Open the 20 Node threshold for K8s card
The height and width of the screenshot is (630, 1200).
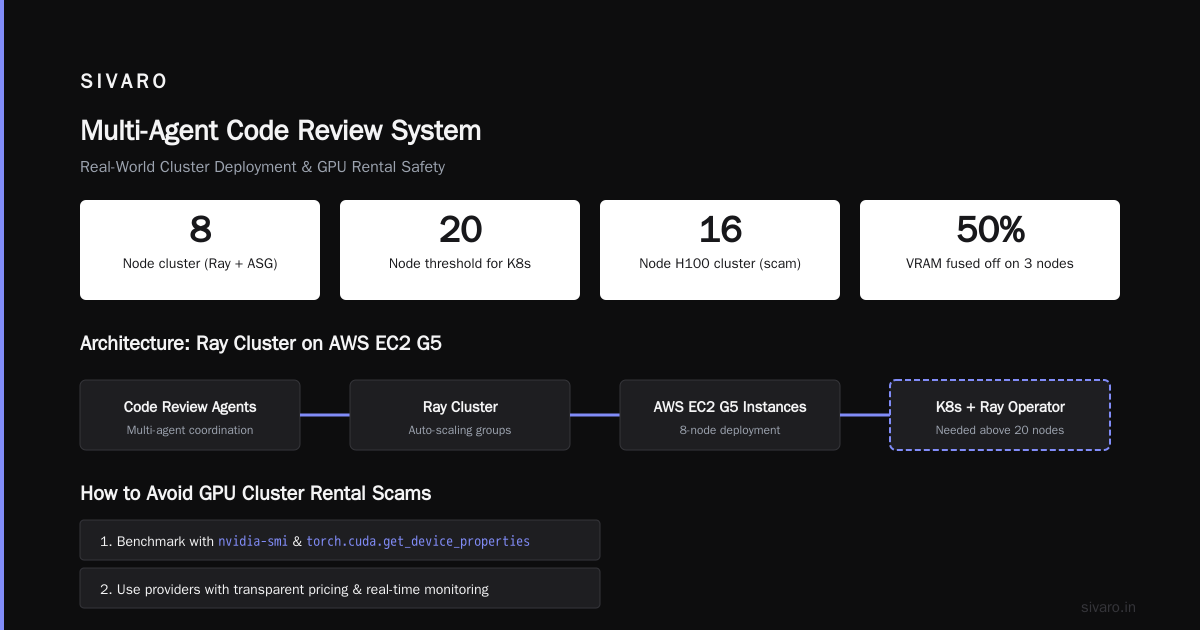460,250
